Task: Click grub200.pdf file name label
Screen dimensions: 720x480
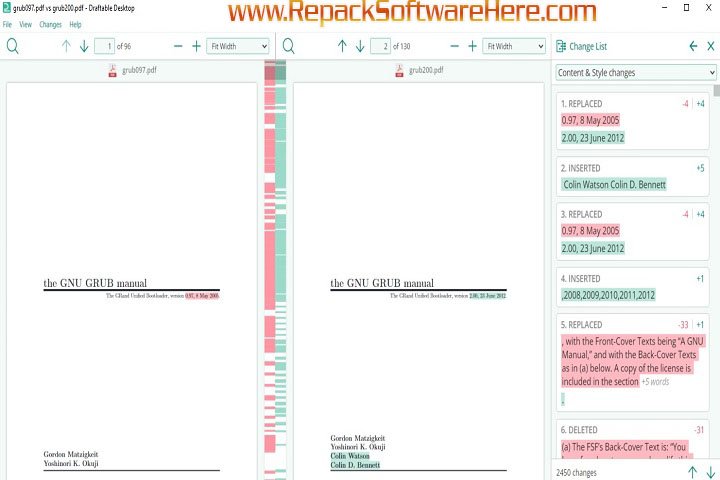Action: coord(426,70)
